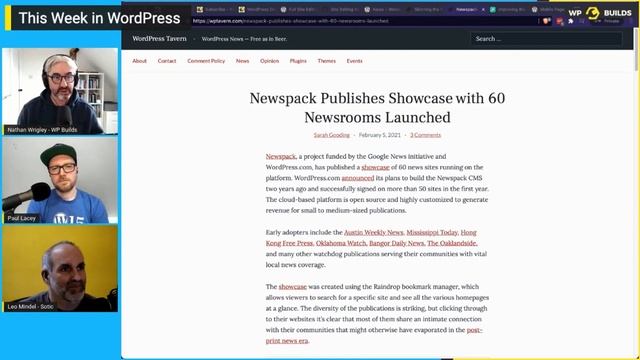
Task: Open the 3 Comments link
Action: [425, 135]
